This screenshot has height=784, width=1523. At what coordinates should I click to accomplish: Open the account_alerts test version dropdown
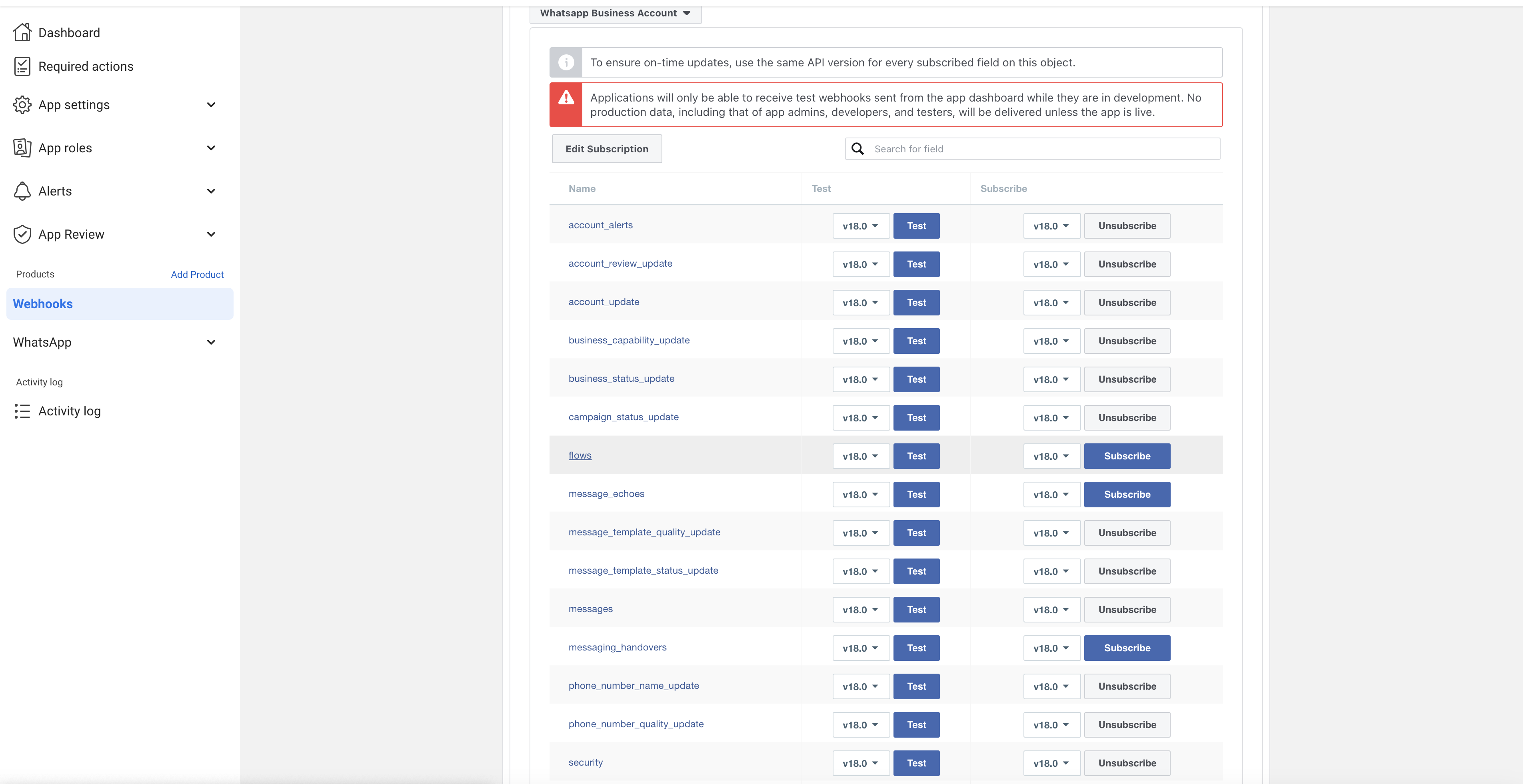pos(860,226)
